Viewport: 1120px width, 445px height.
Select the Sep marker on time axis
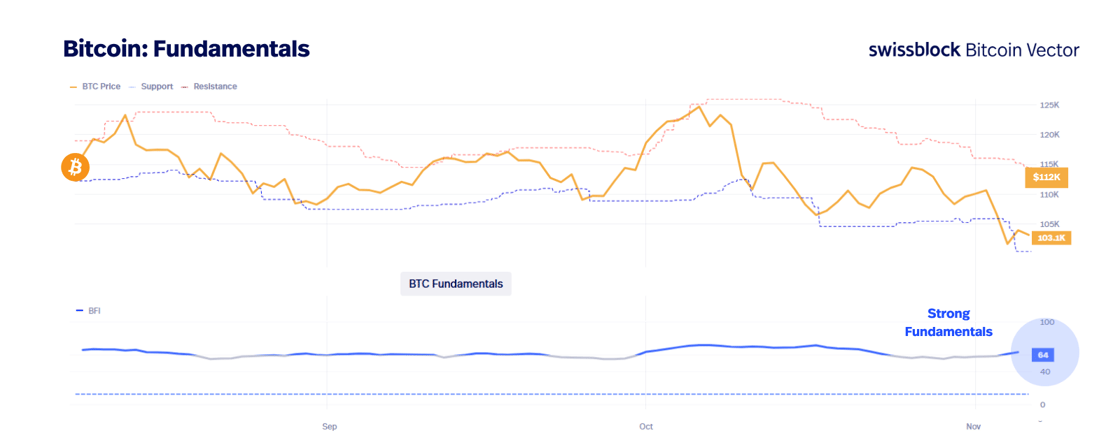329,427
